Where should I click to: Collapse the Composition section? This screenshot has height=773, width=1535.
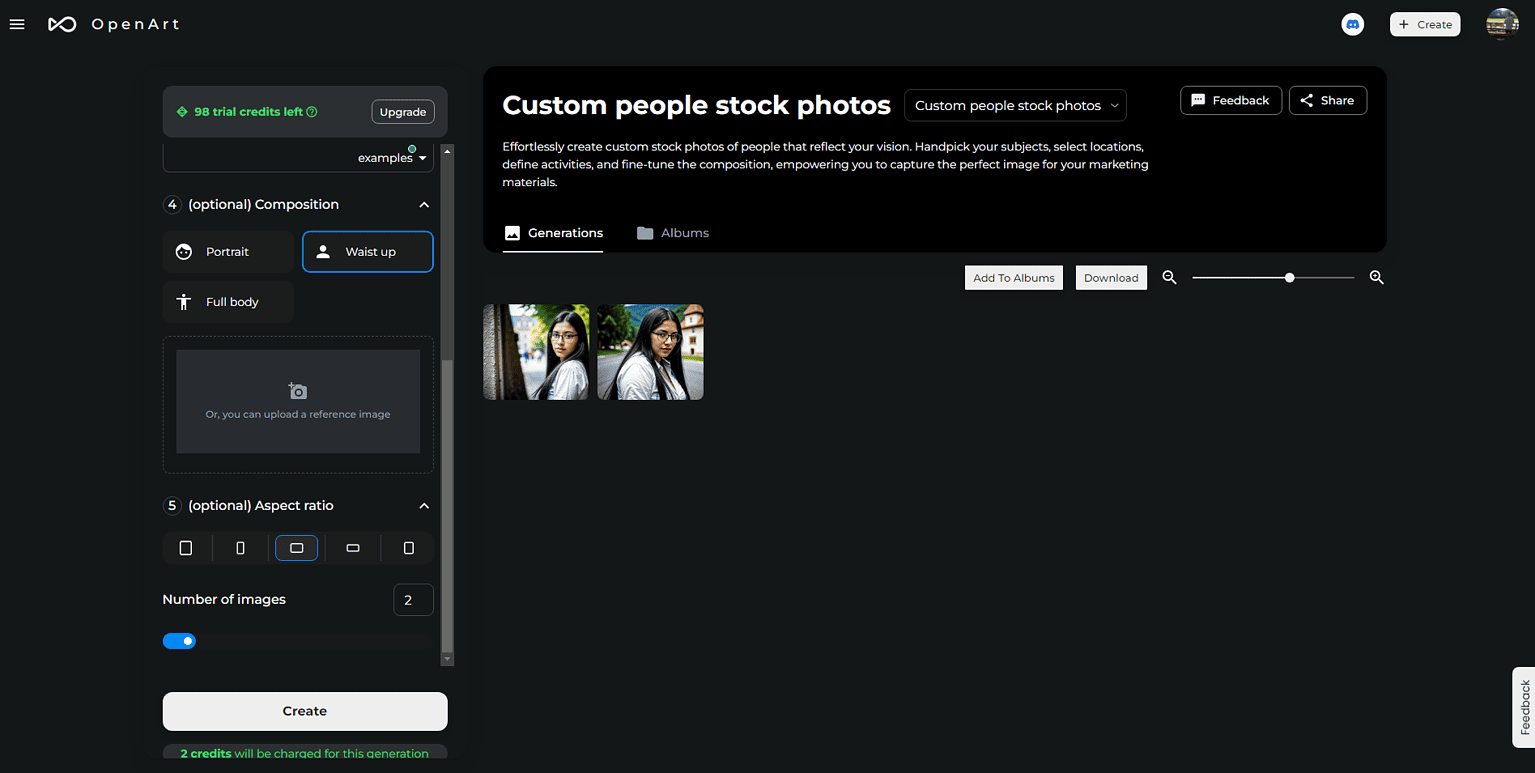(x=424, y=205)
